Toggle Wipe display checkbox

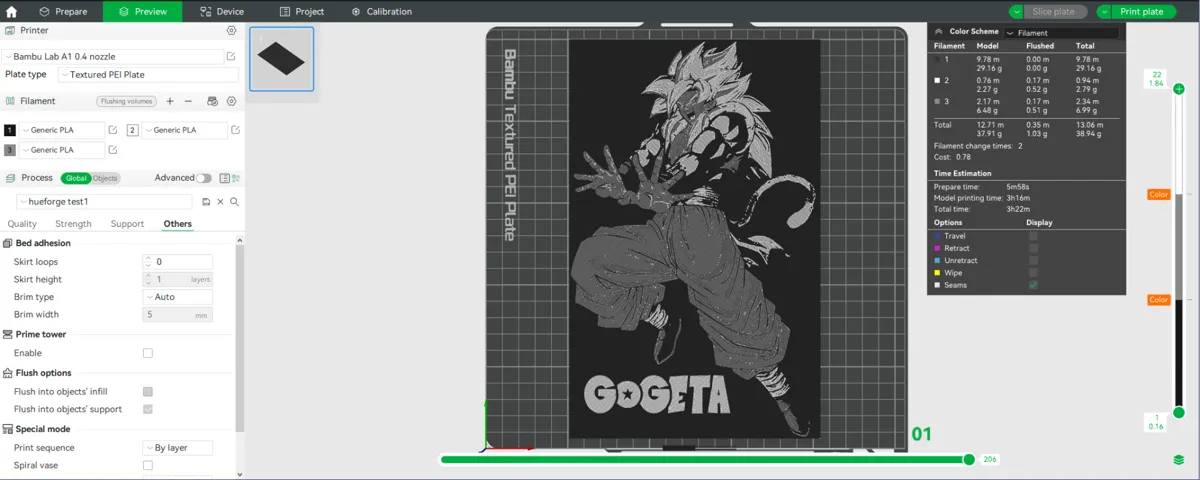click(x=1033, y=273)
